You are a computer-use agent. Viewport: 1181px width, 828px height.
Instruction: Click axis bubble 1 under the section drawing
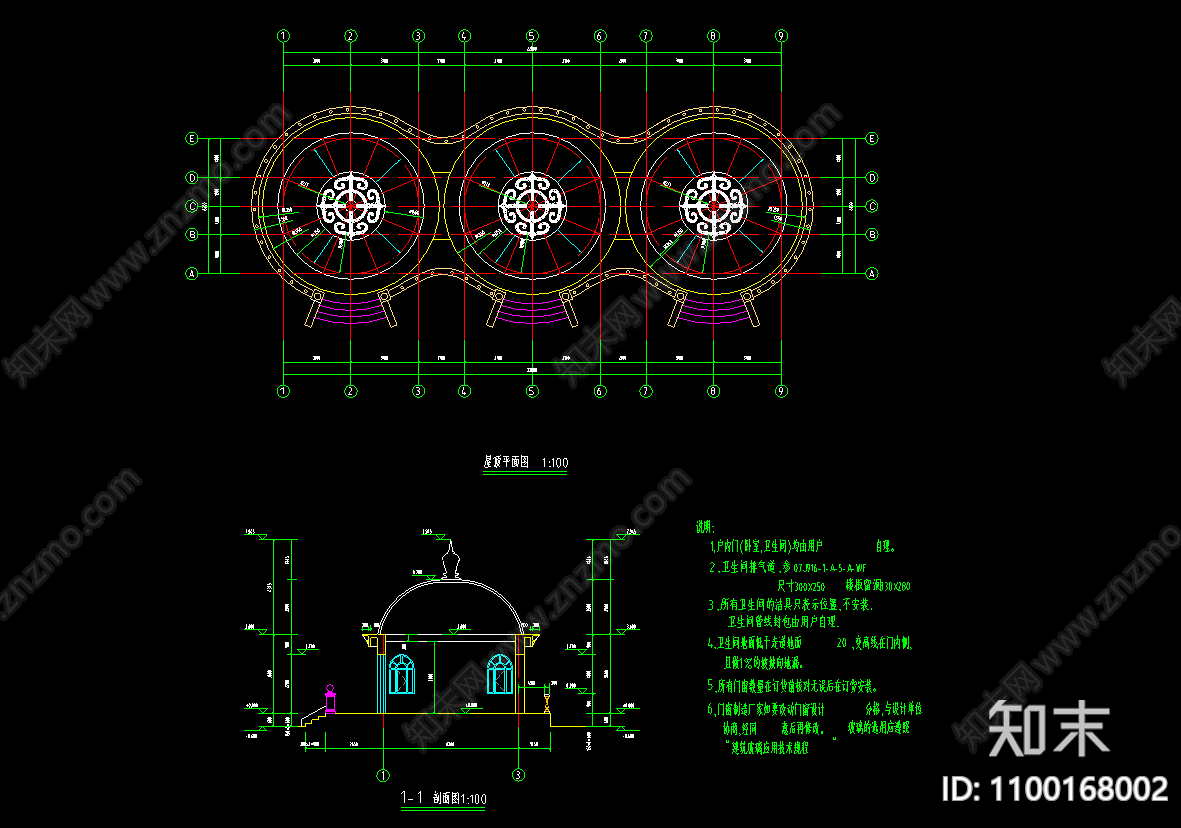coord(383,775)
